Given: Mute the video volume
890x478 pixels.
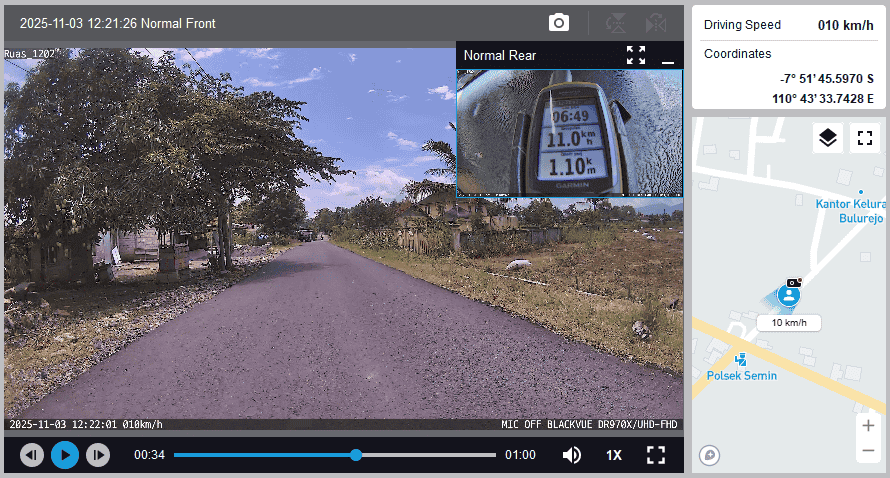Looking at the screenshot, I should pyautogui.click(x=572, y=455).
